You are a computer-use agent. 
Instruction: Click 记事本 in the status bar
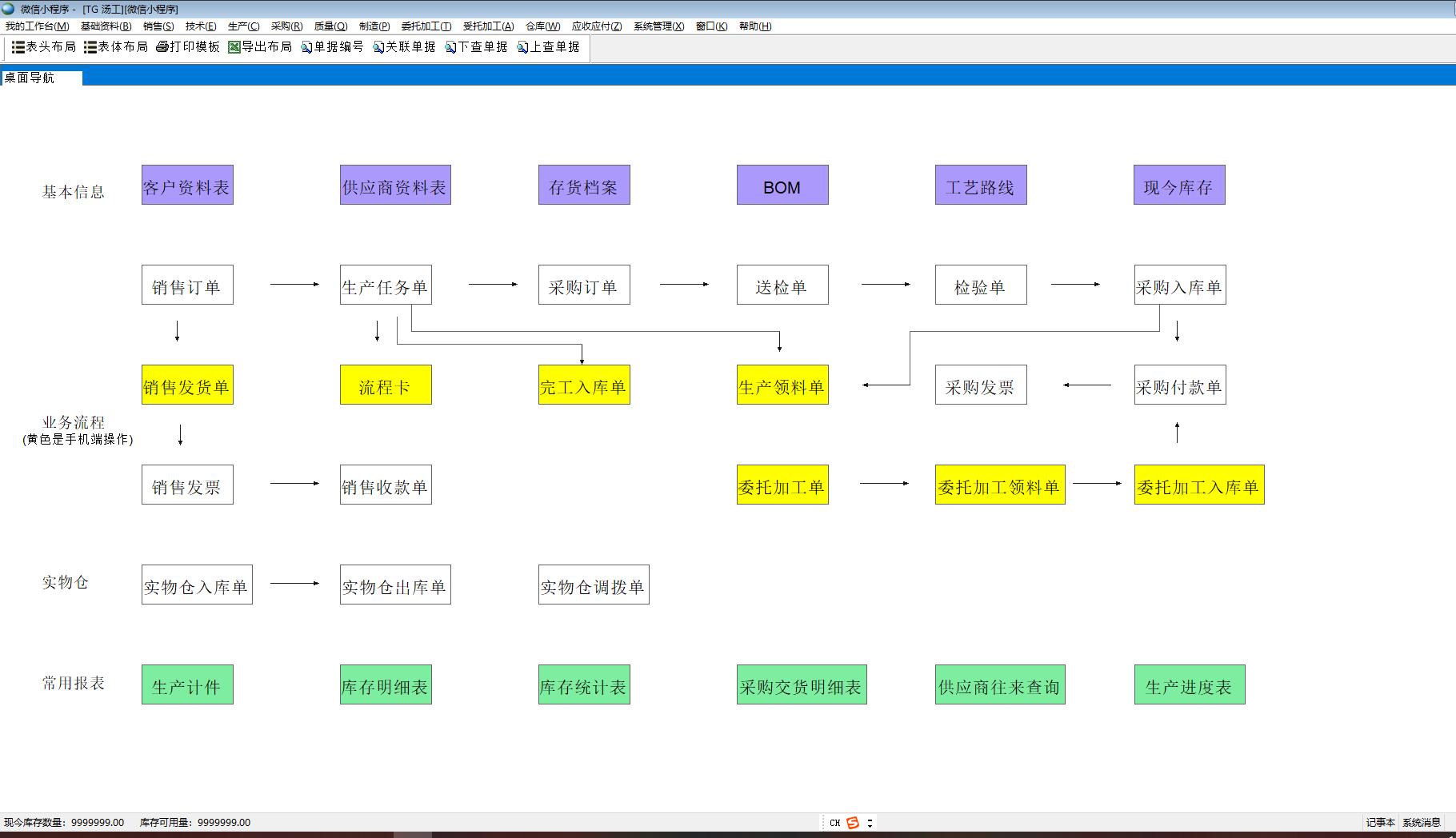(1380, 823)
